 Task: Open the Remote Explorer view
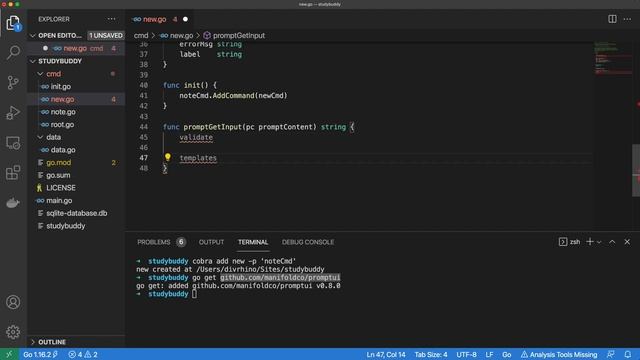[13, 143]
